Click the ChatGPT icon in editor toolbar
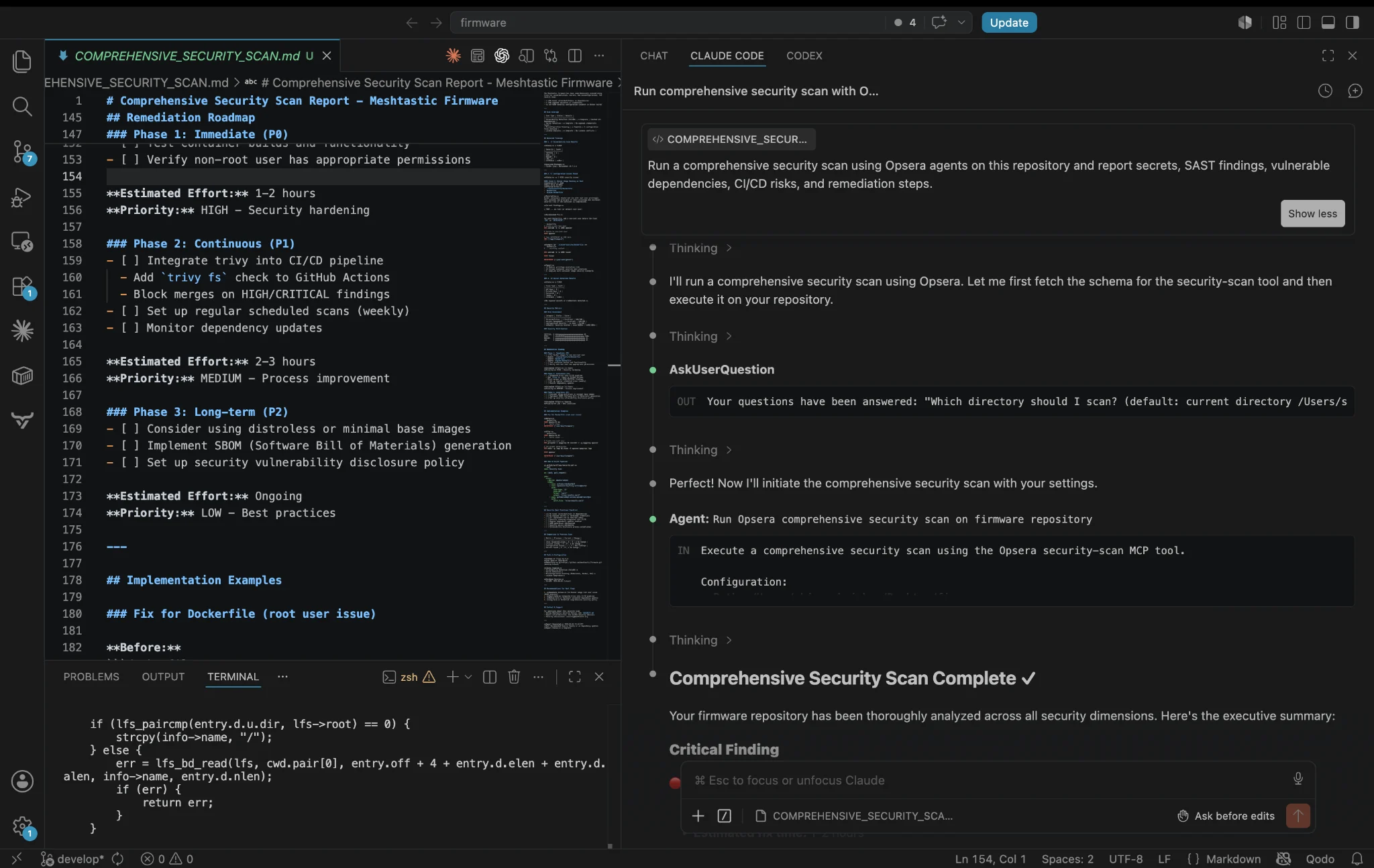The width and height of the screenshot is (1374, 868). [502, 56]
